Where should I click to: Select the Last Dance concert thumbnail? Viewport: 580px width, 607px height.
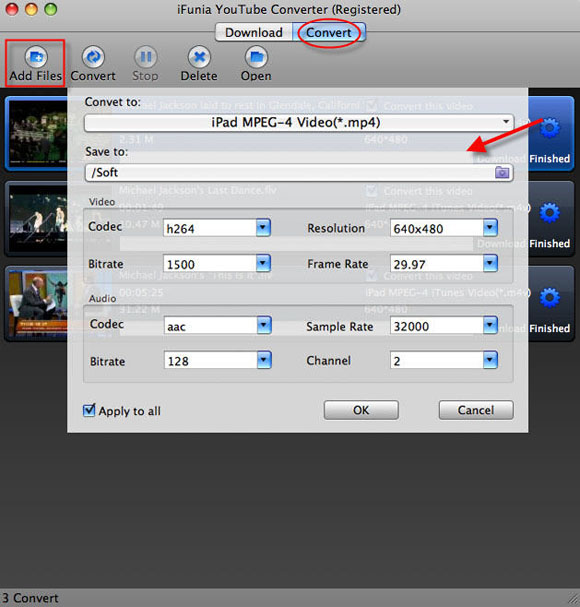tap(38, 219)
